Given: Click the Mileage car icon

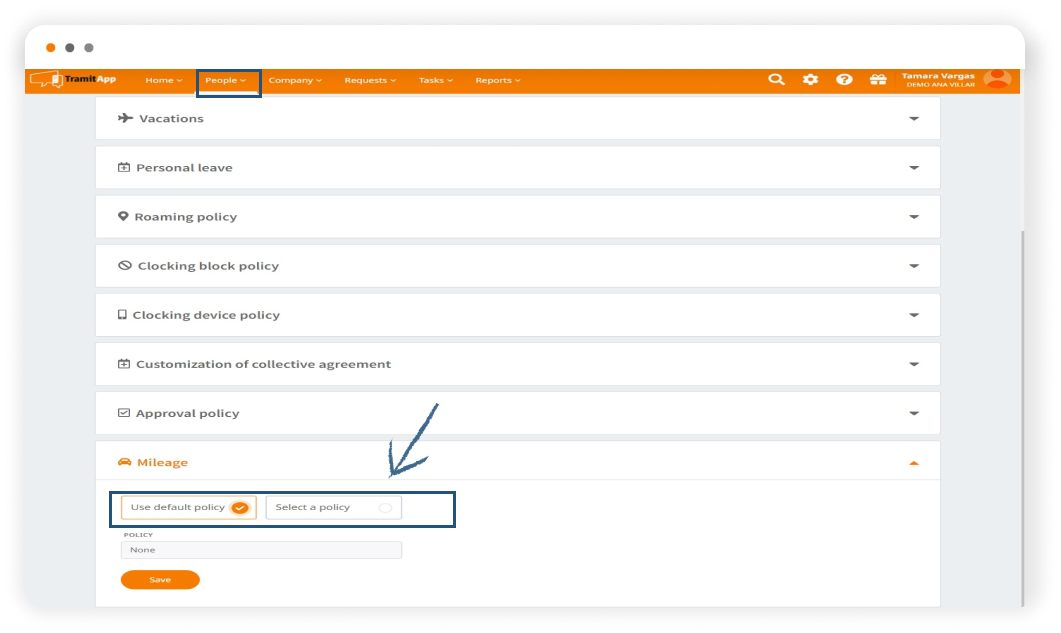Looking at the screenshot, I should click(125, 462).
